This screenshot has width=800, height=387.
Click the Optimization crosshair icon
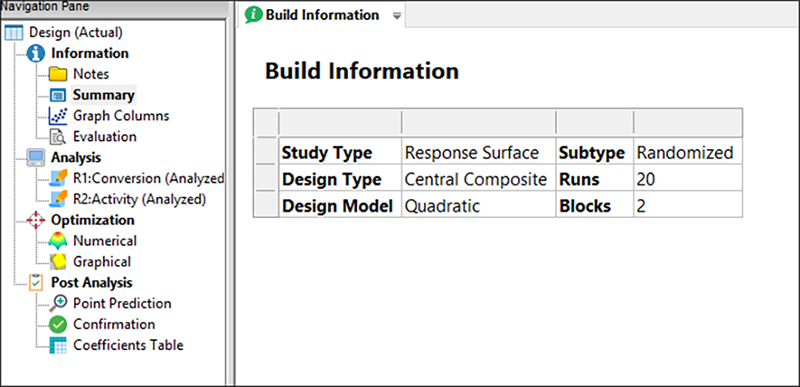36,220
